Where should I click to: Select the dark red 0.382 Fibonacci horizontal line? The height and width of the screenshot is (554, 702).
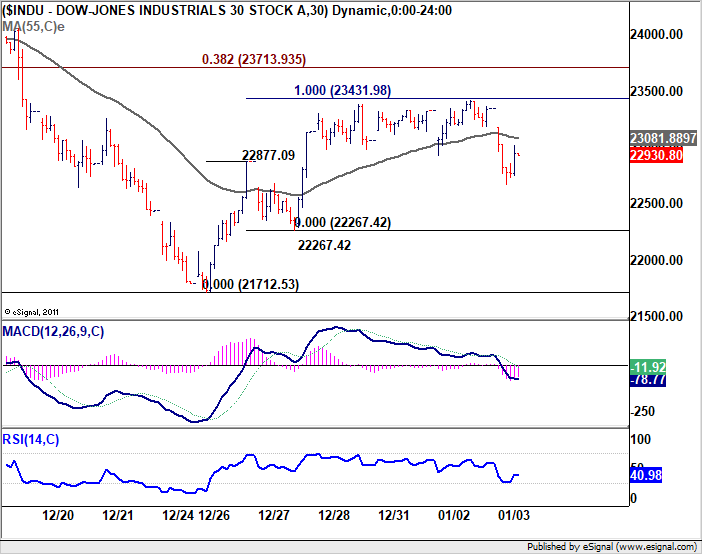[315, 68]
